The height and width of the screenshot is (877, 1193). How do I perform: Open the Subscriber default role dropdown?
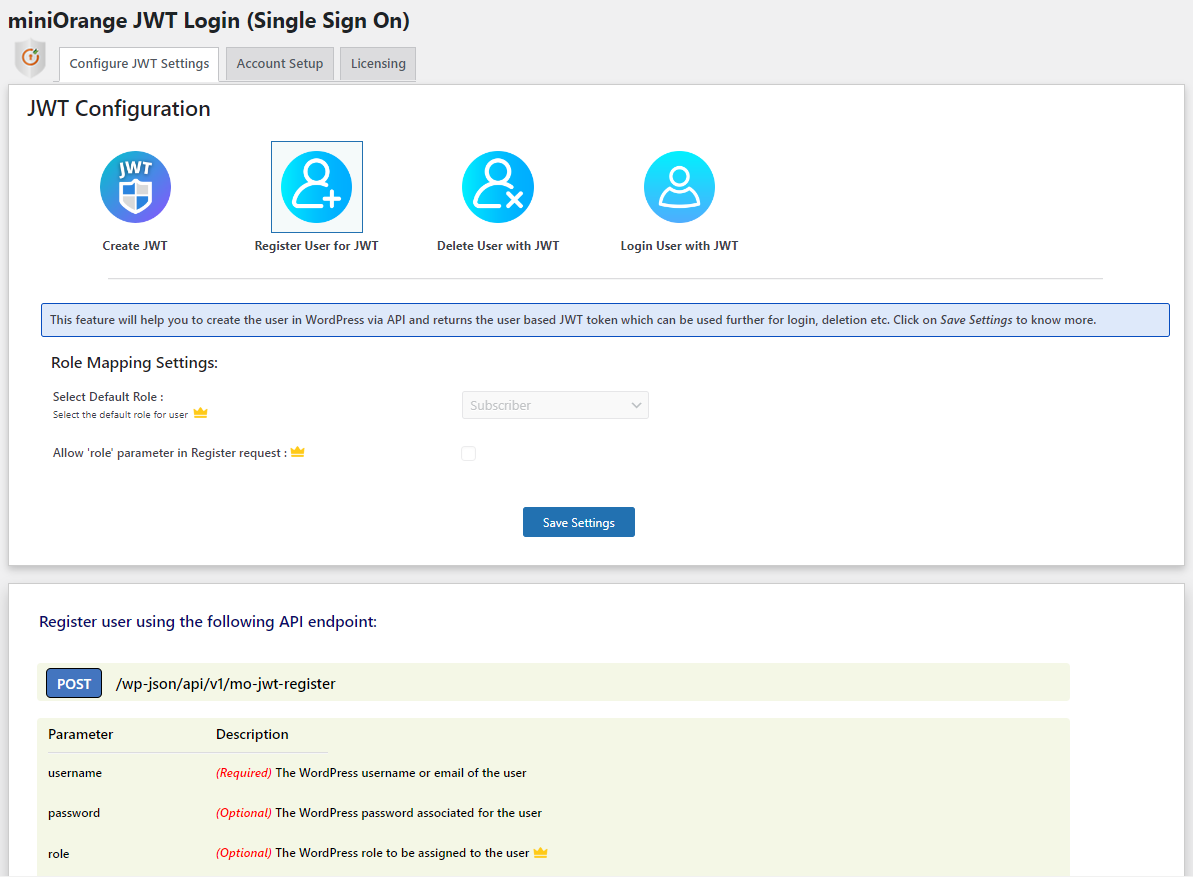[555, 405]
